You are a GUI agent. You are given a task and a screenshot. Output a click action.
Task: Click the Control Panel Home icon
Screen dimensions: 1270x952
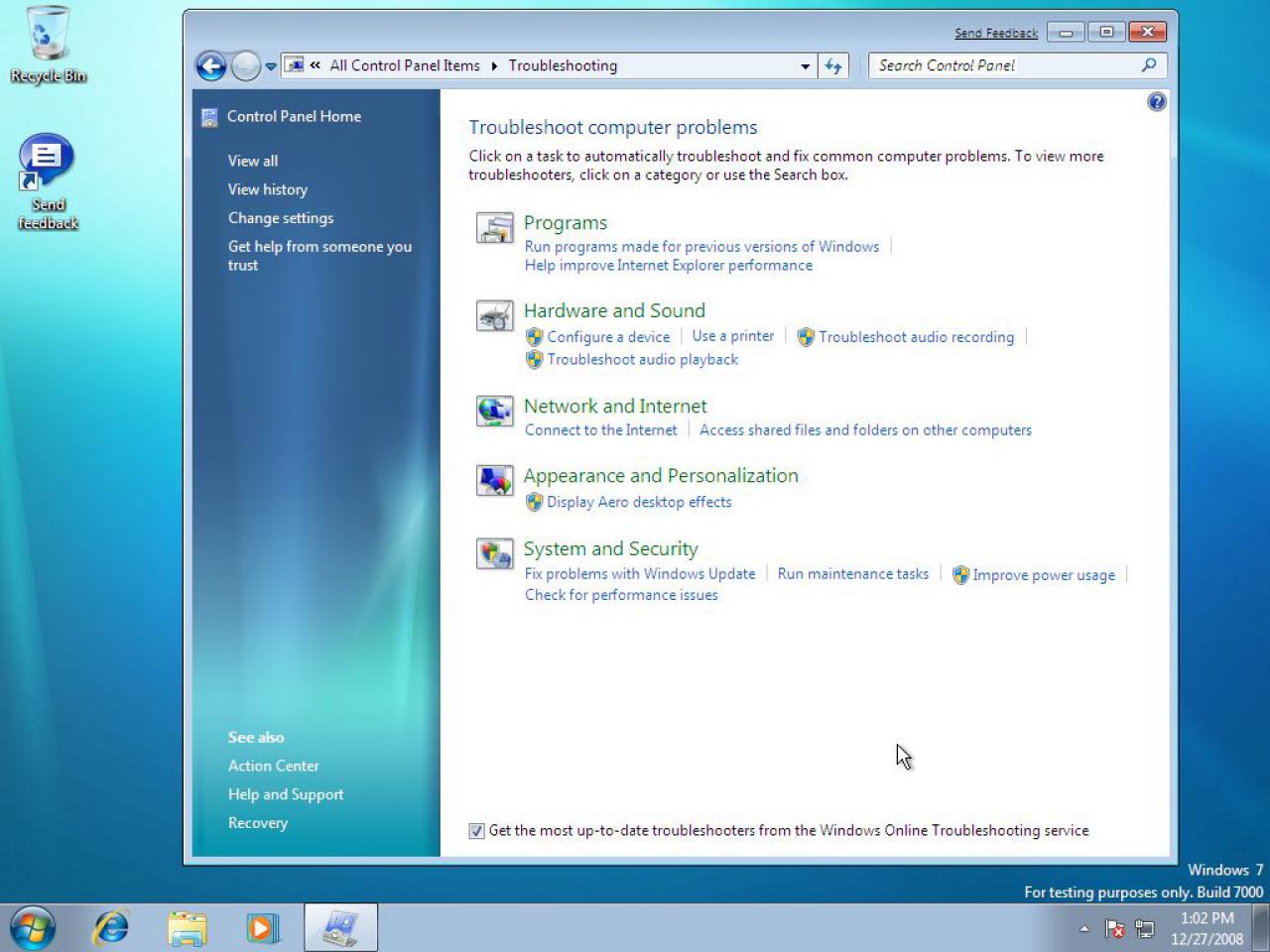pos(209,117)
